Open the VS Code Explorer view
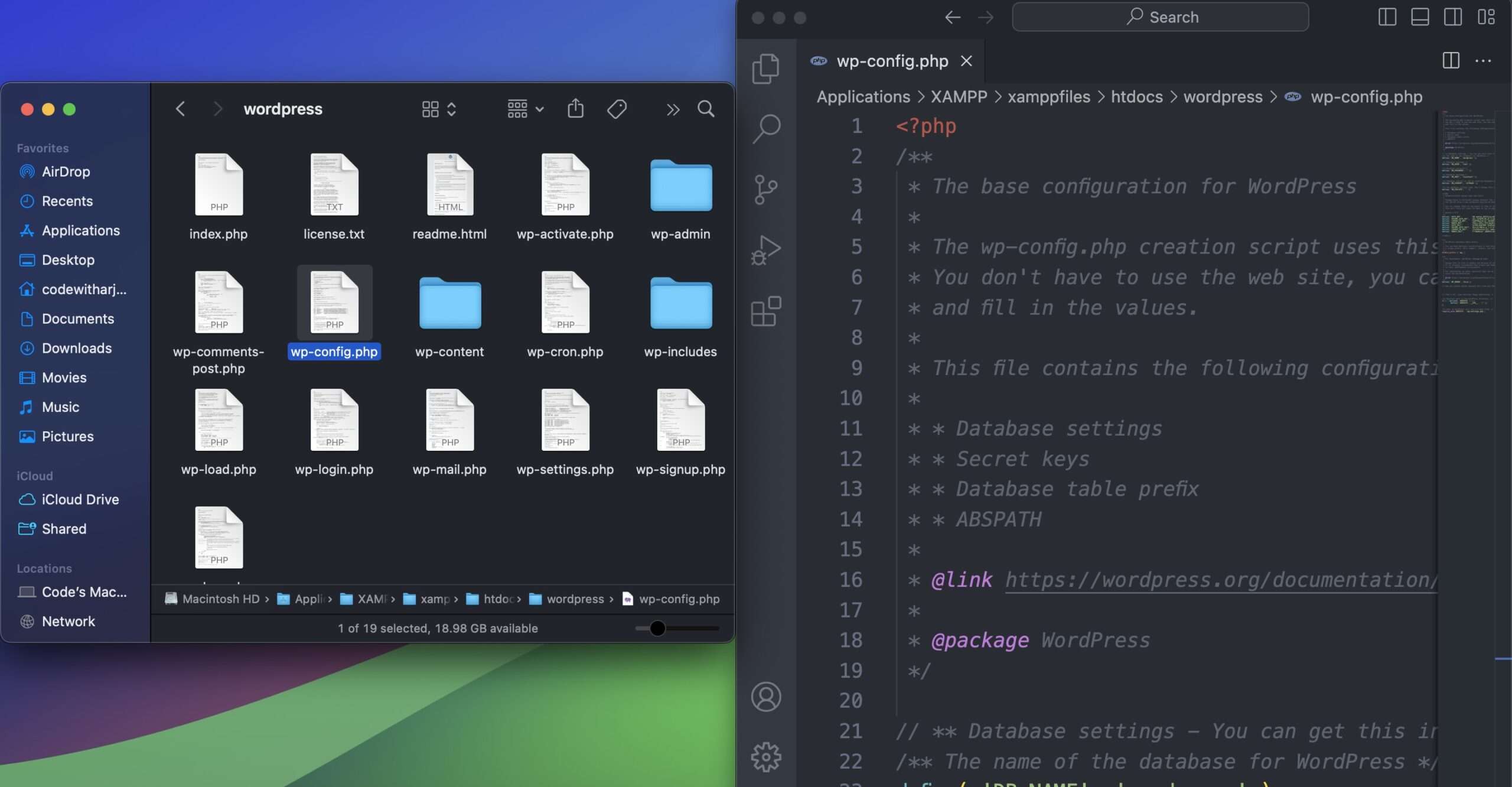The width and height of the screenshot is (1512, 787). coord(766,68)
